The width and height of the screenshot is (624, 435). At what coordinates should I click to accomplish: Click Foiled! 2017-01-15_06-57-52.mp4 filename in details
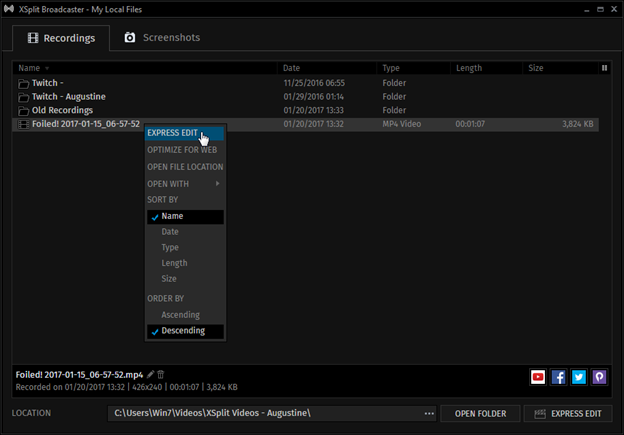click(x=79, y=375)
